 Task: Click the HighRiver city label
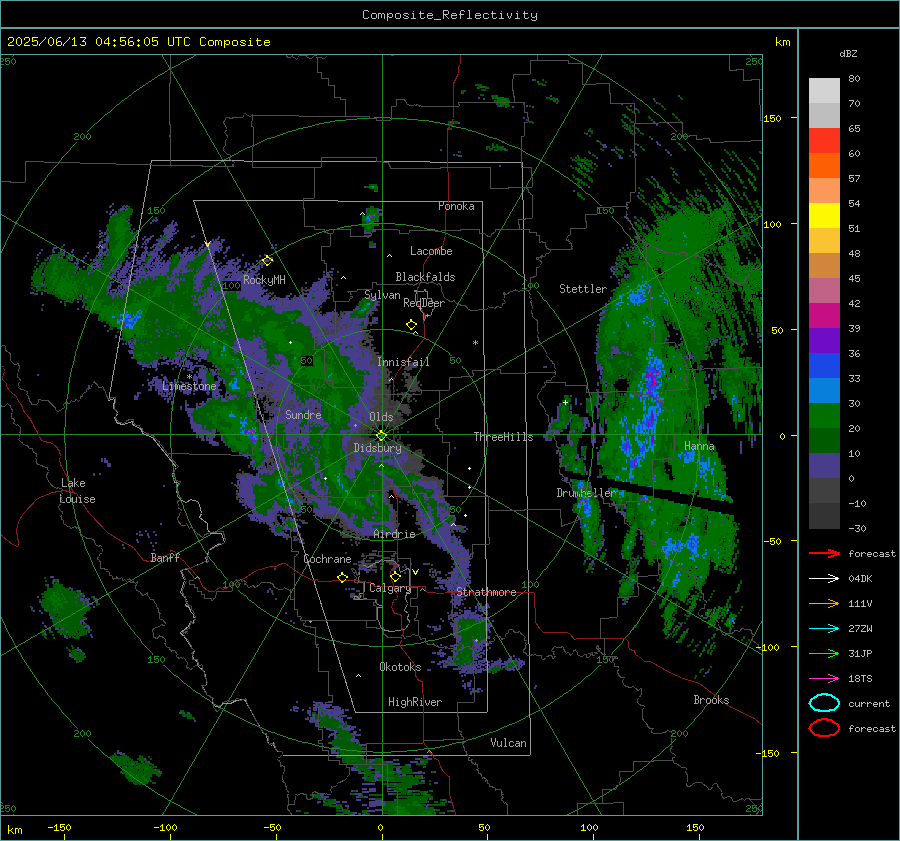pyautogui.click(x=415, y=702)
